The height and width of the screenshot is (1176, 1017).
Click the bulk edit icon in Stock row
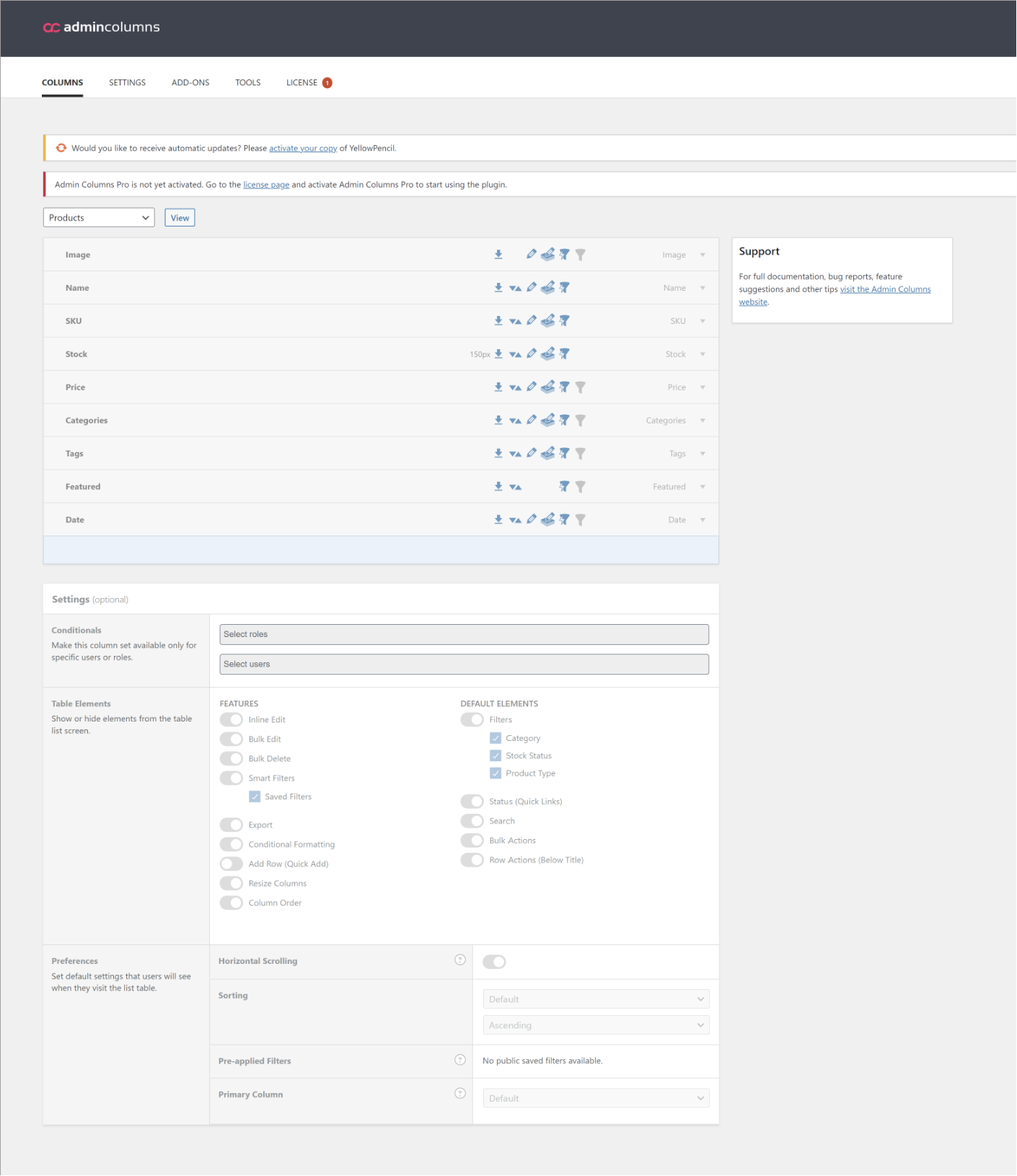point(548,354)
